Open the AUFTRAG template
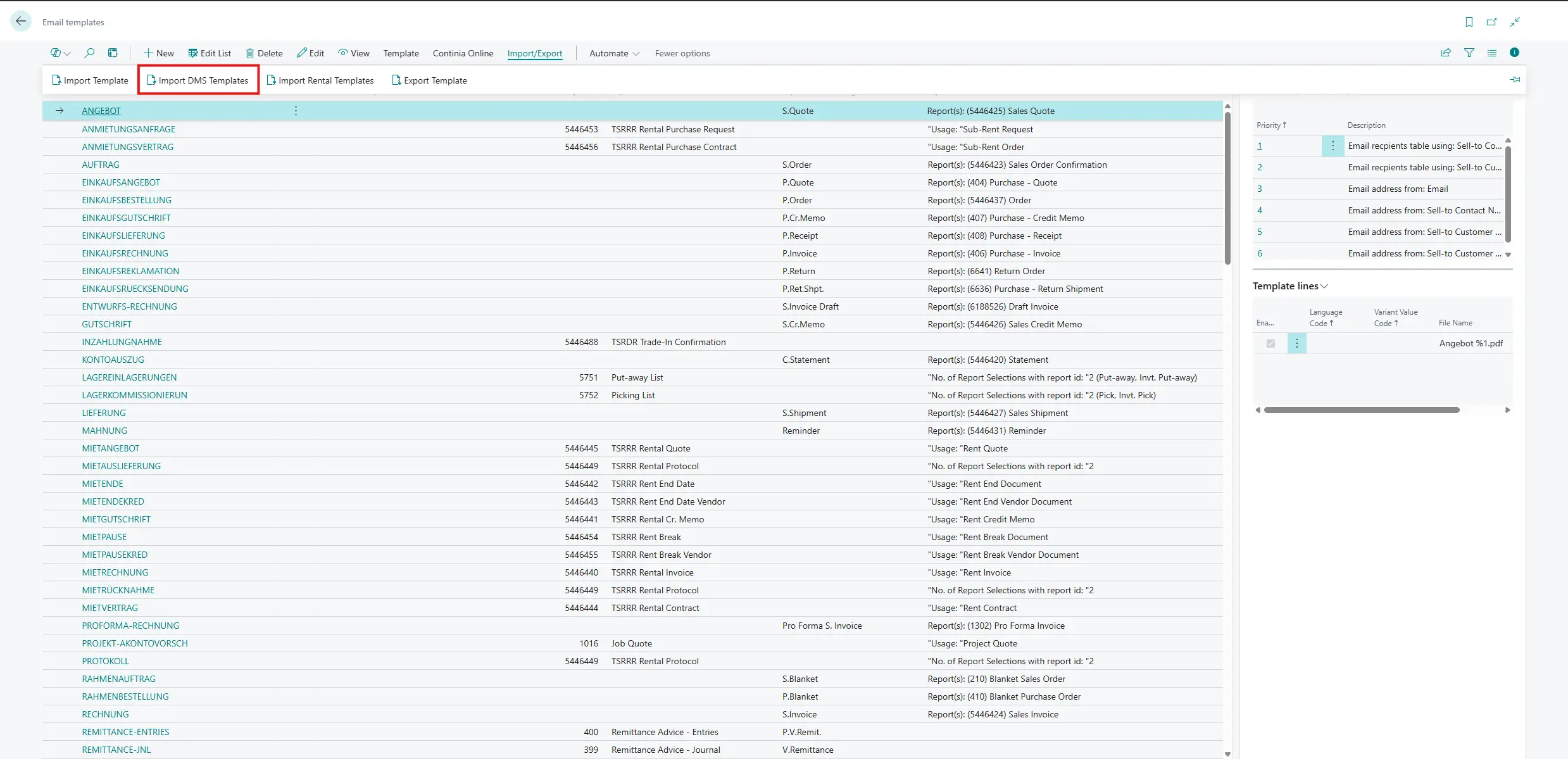 pos(100,165)
